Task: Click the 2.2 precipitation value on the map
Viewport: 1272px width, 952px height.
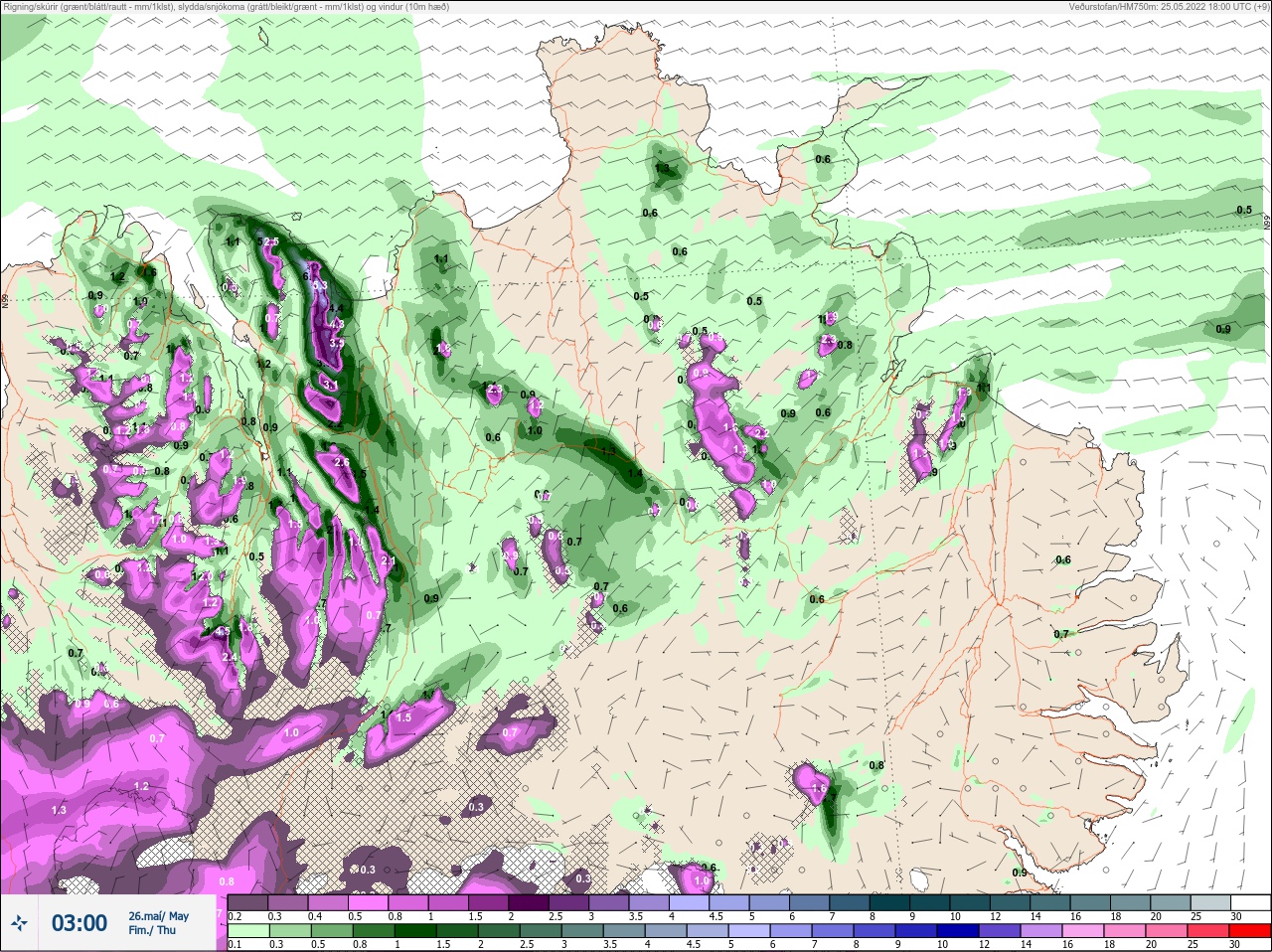Action: (x=762, y=433)
